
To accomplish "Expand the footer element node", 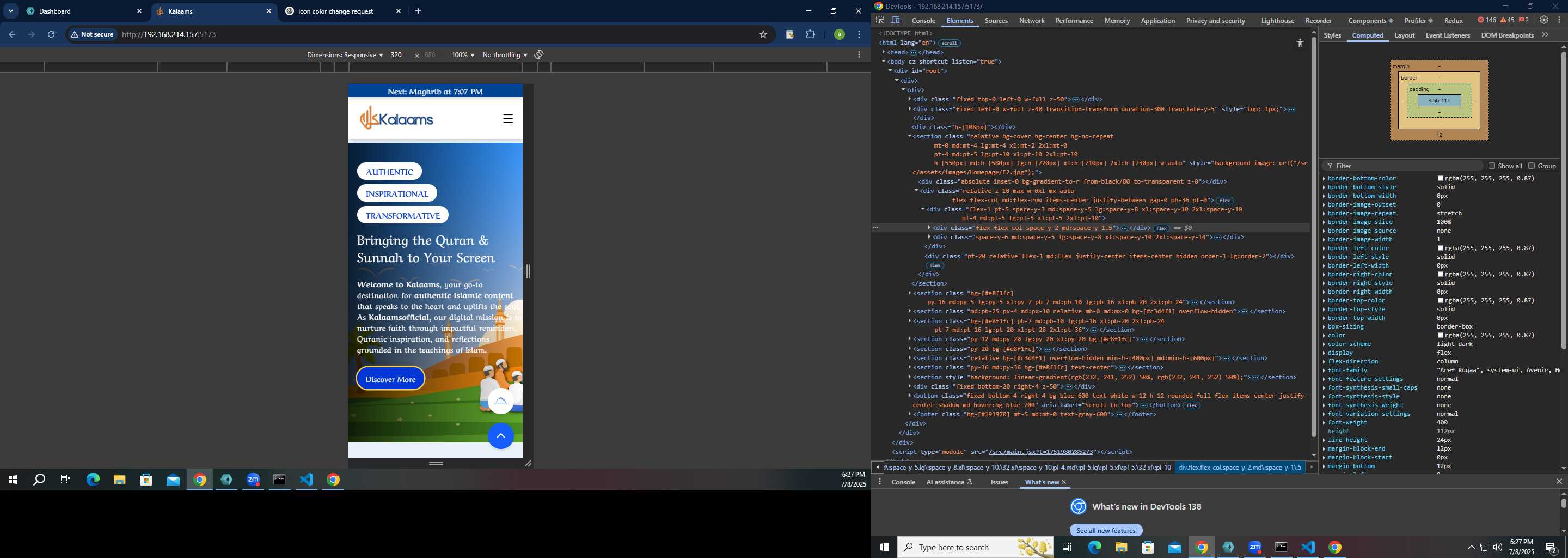I will pyautogui.click(x=909, y=414).
